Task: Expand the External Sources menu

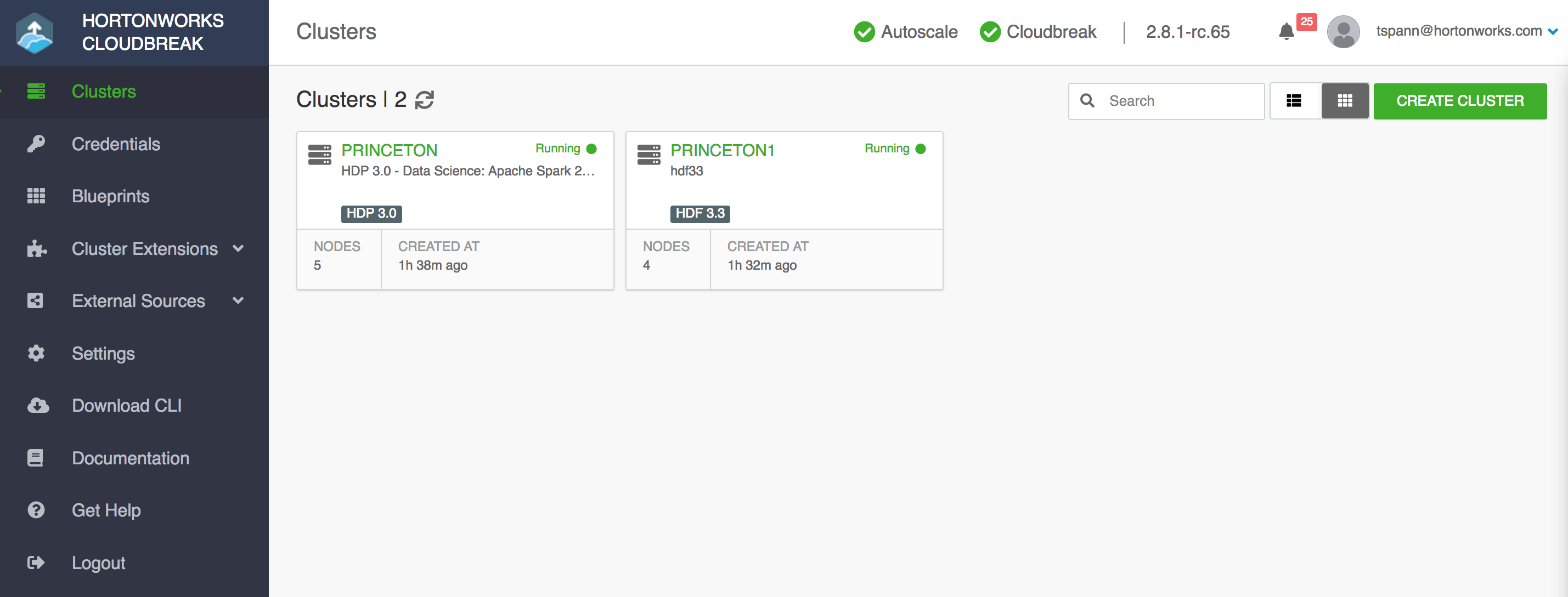Action: pyautogui.click(x=138, y=300)
